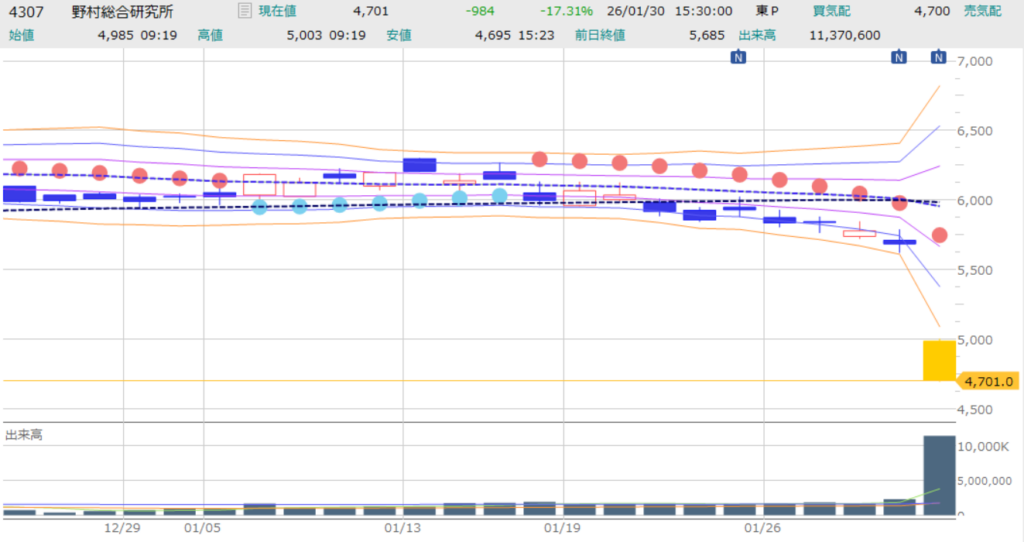Click the 始値 opening price label

(x=21, y=35)
